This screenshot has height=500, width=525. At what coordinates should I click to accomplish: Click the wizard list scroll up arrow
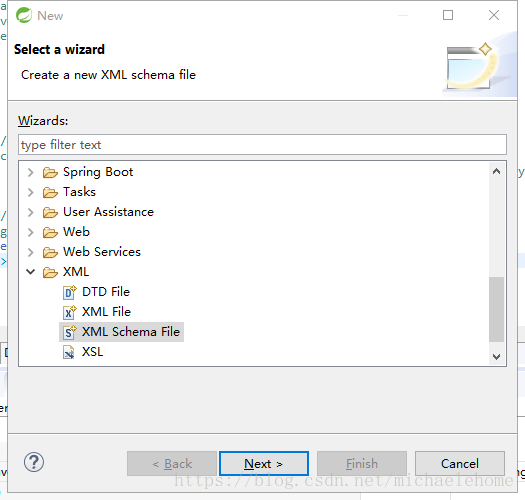click(497, 172)
